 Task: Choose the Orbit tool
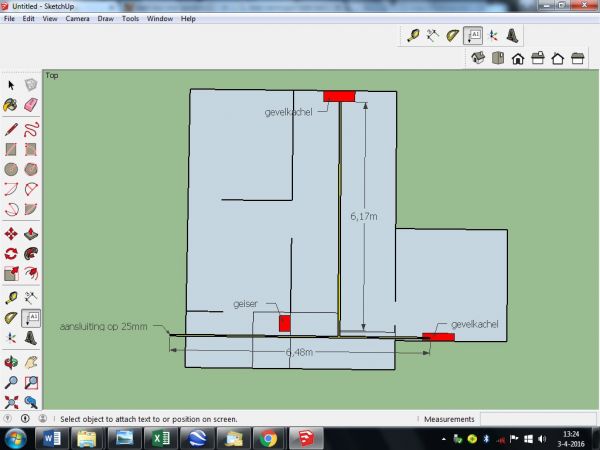pos(11,362)
